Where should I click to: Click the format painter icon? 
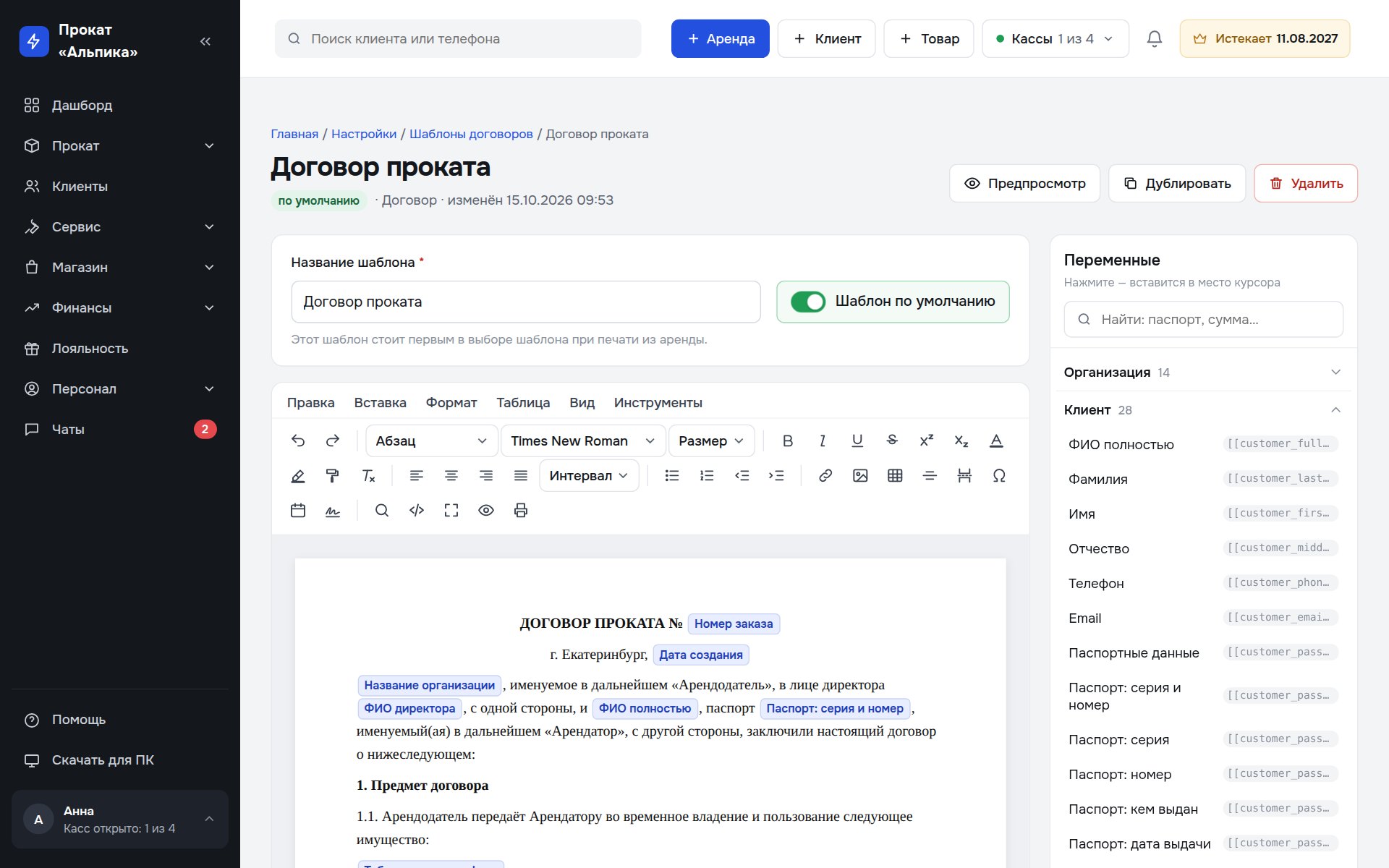[333, 475]
